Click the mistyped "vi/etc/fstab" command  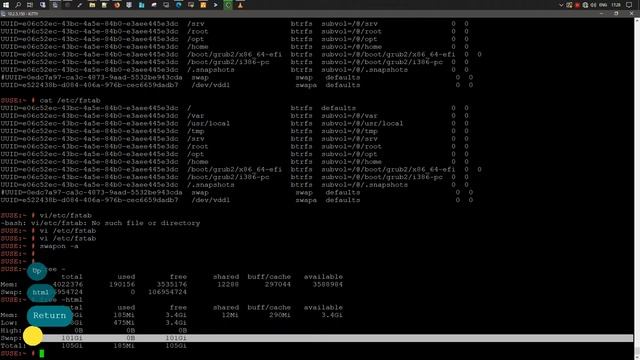point(66,216)
